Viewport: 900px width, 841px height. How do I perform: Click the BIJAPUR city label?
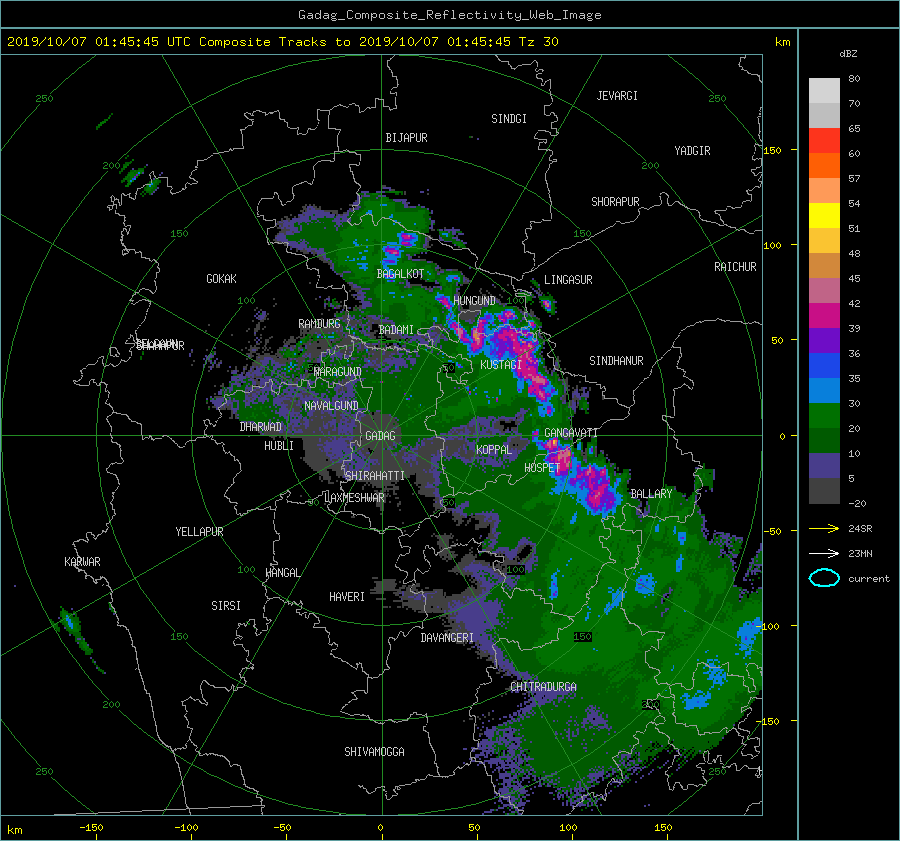click(x=406, y=138)
